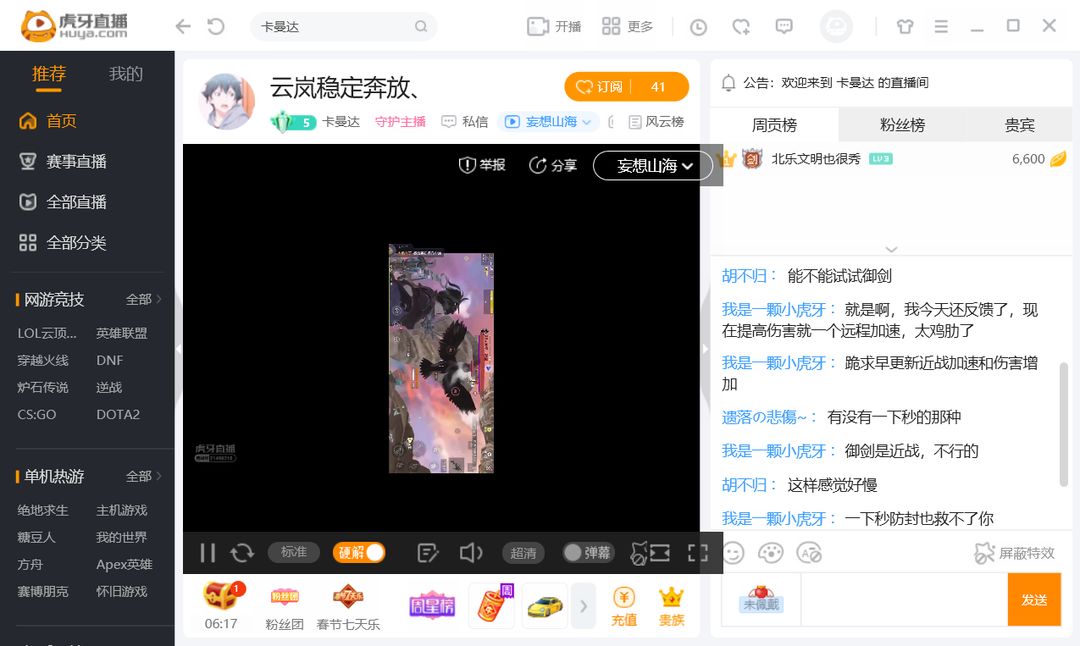Switch to the 推荐 tab
This screenshot has width=1080, height=646.
tap(49, 74)
